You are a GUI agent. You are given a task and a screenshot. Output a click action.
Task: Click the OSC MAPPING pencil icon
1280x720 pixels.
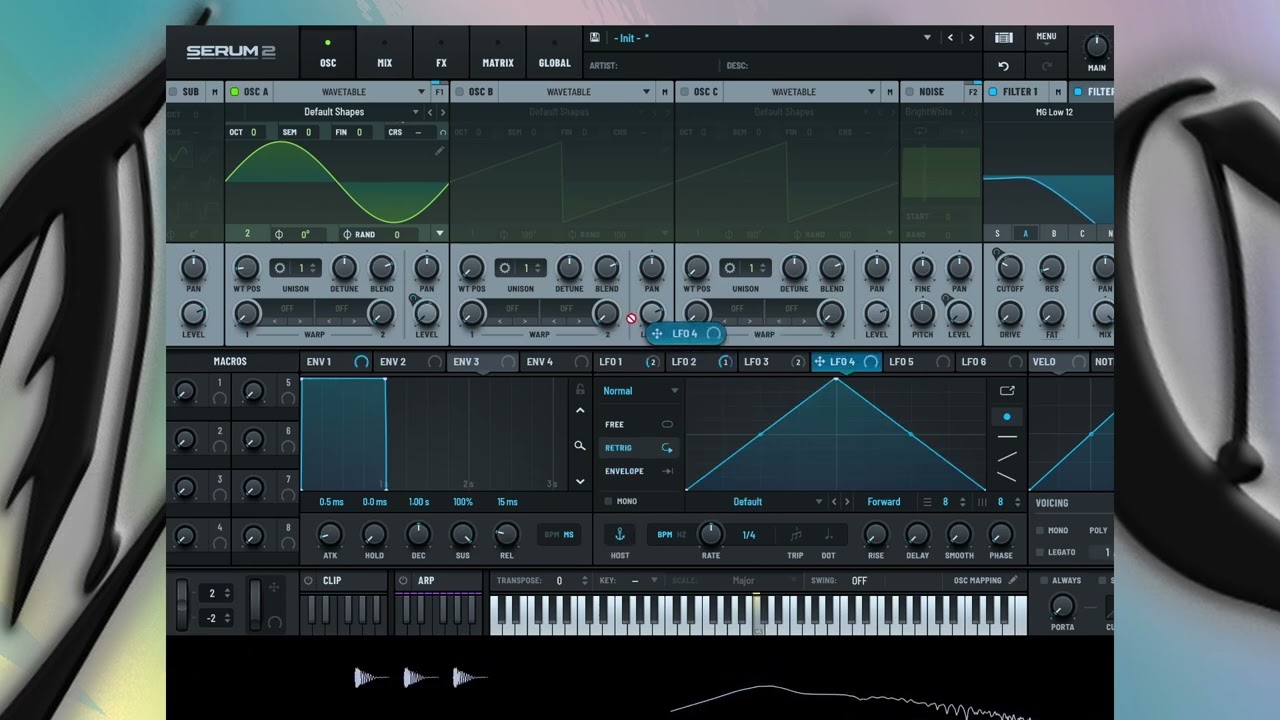click(1013, 580)
